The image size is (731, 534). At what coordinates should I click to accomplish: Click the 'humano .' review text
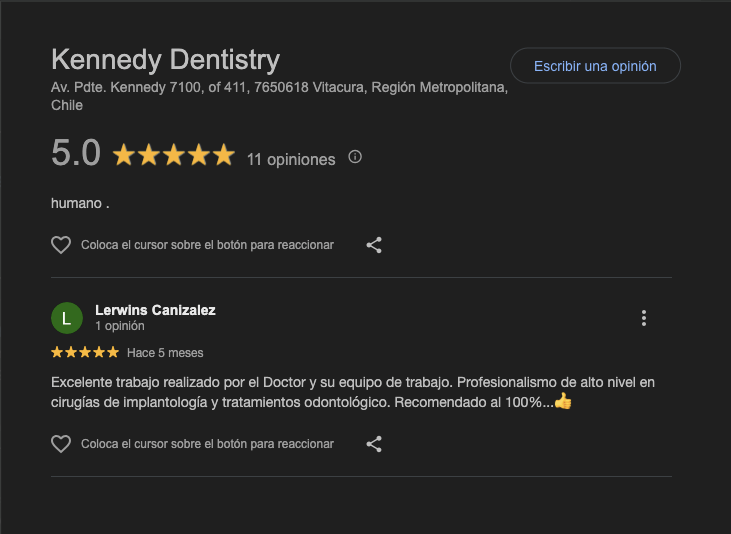[80, 203]
